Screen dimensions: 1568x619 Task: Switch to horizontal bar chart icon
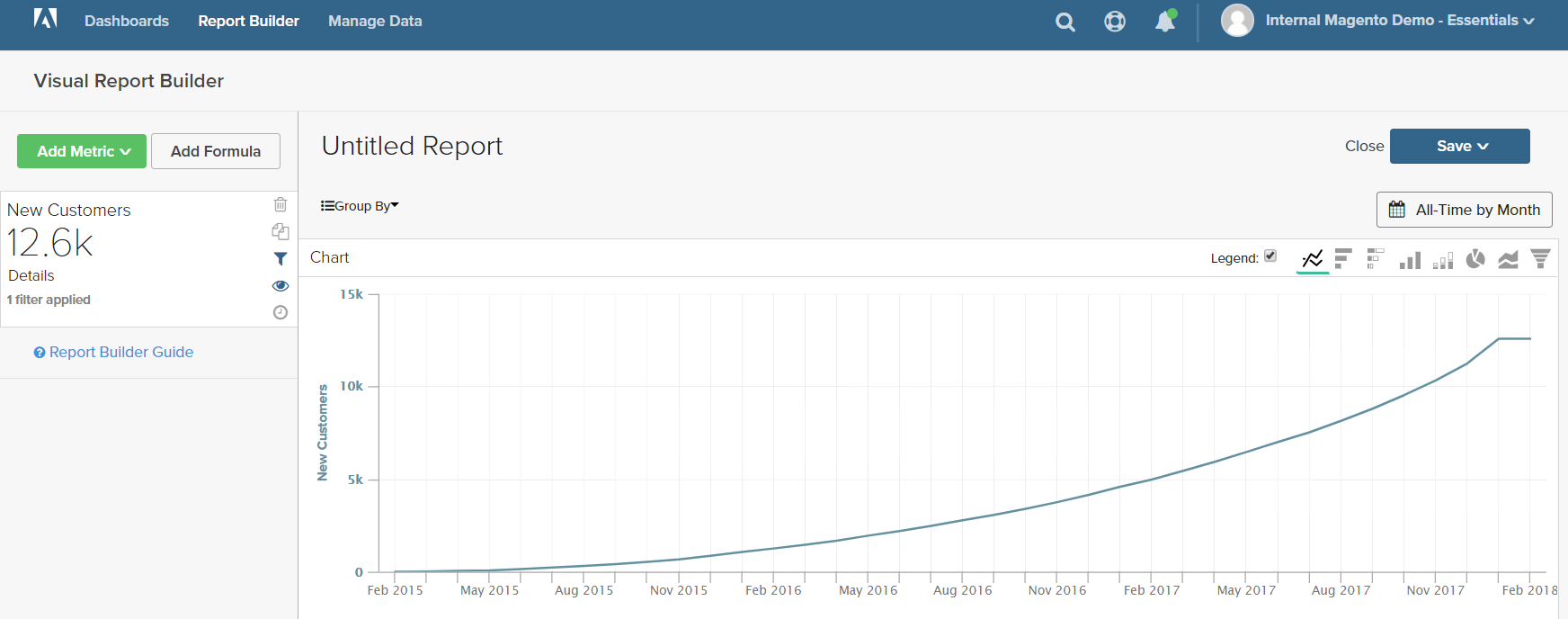pos(1343,259)
